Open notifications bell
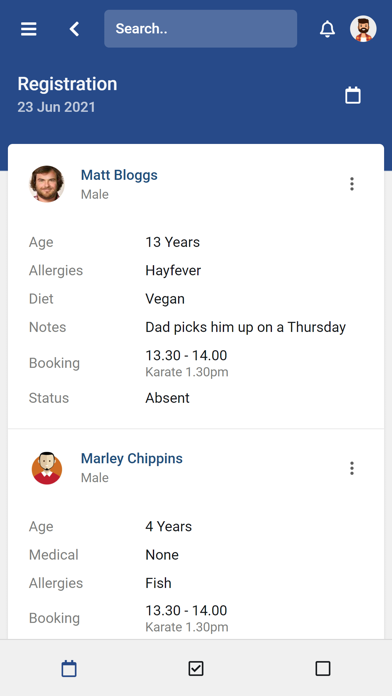The width and height of the screenshot is (392, 696). pos(327,29)
